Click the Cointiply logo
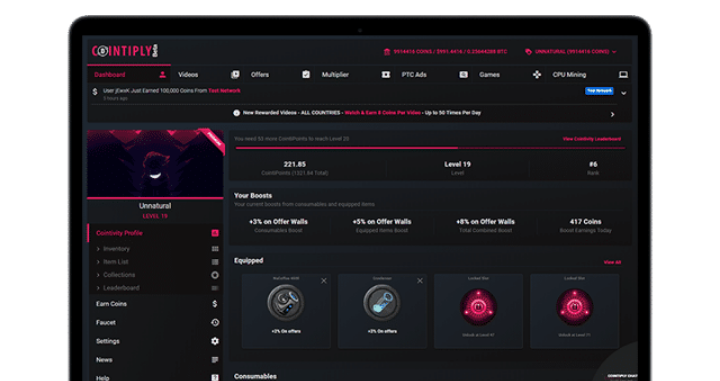 125,51
